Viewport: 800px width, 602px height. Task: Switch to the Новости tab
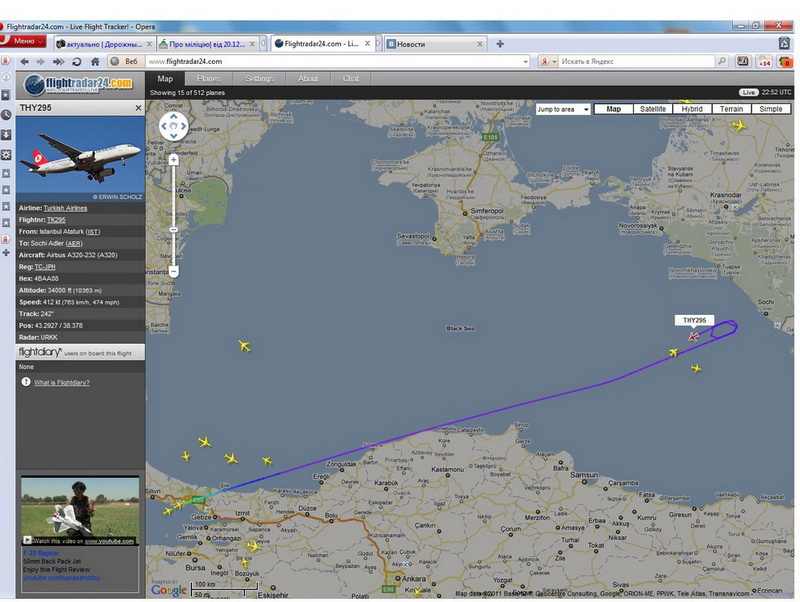(435, 44)
